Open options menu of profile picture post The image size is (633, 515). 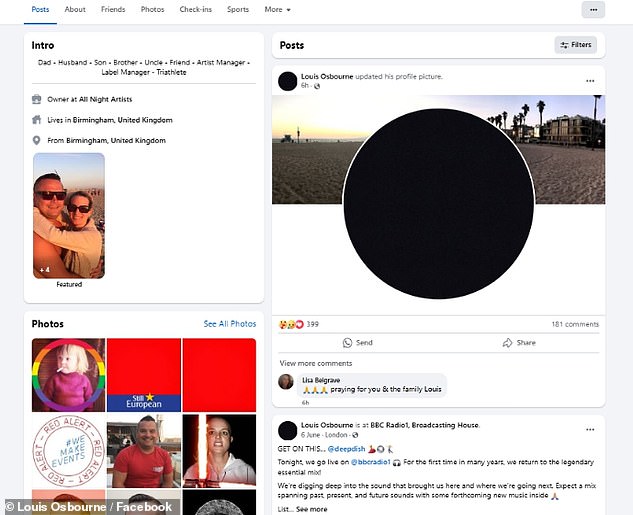590,81
